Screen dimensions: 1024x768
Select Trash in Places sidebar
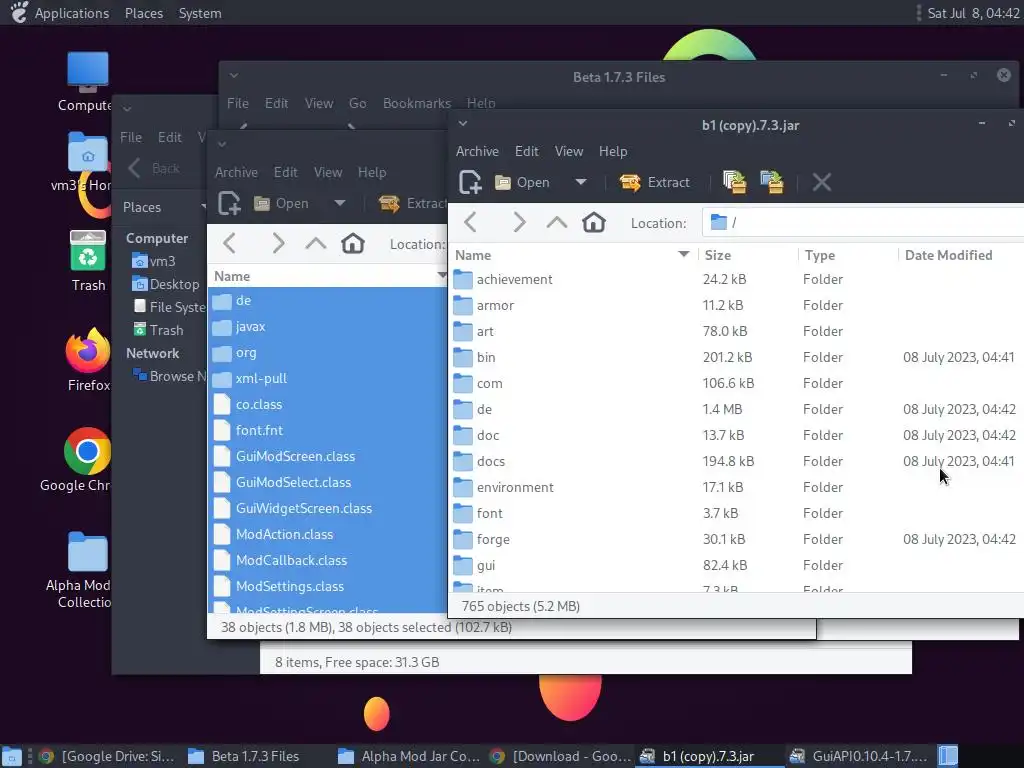[x=159, y=330]
